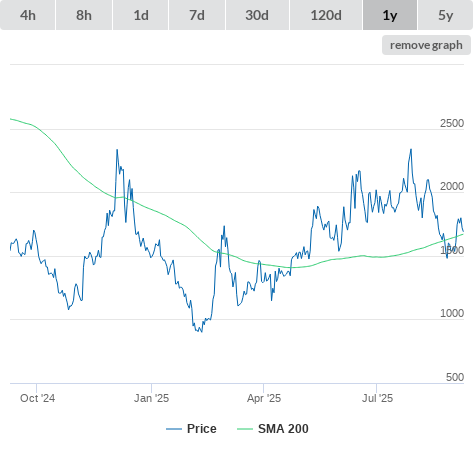Click the remove graph button
Viewport: 474px width, 455px height.
click(x=426, y=45)
